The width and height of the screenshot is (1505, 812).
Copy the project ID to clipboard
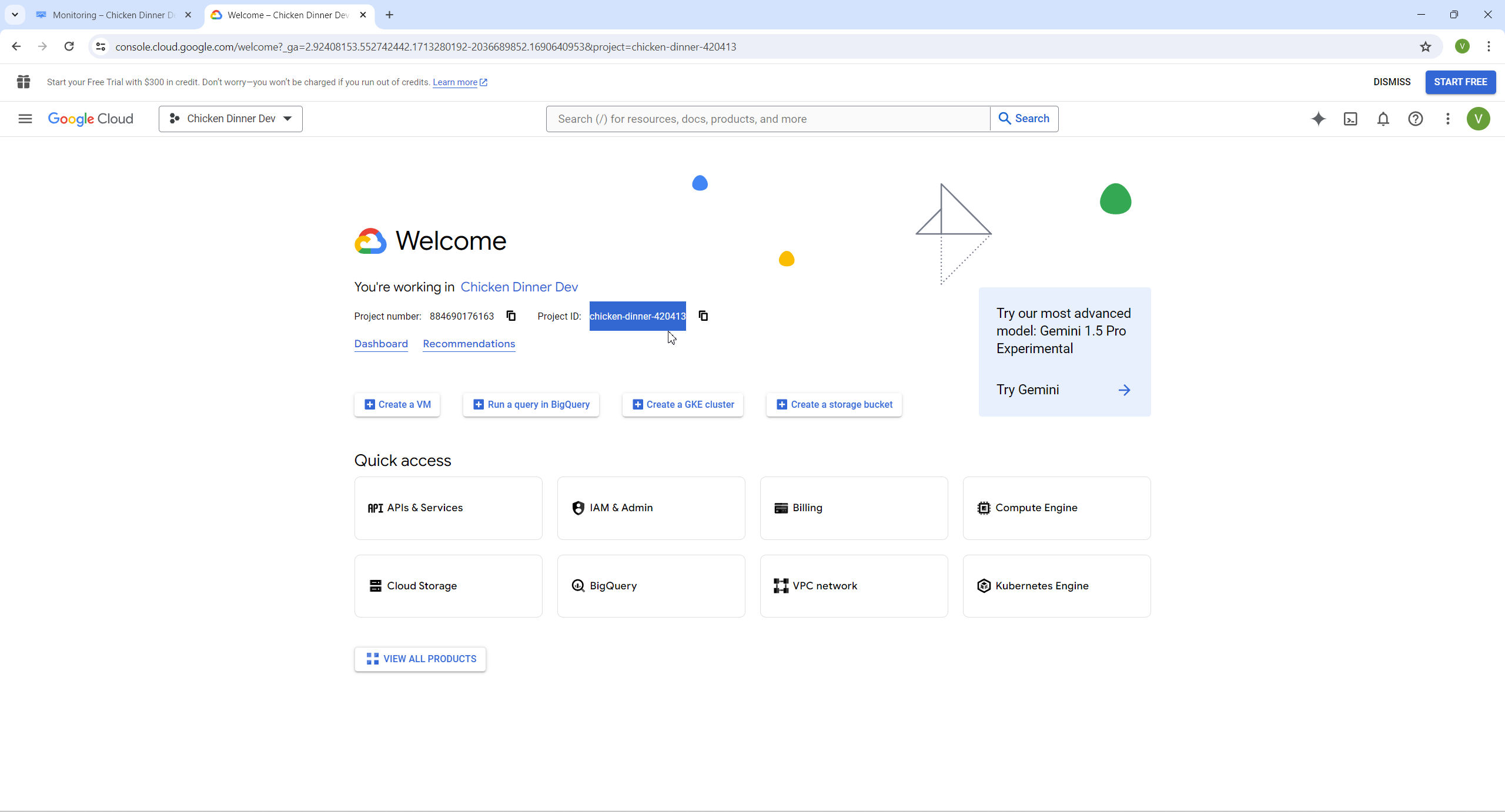[703, 316]
